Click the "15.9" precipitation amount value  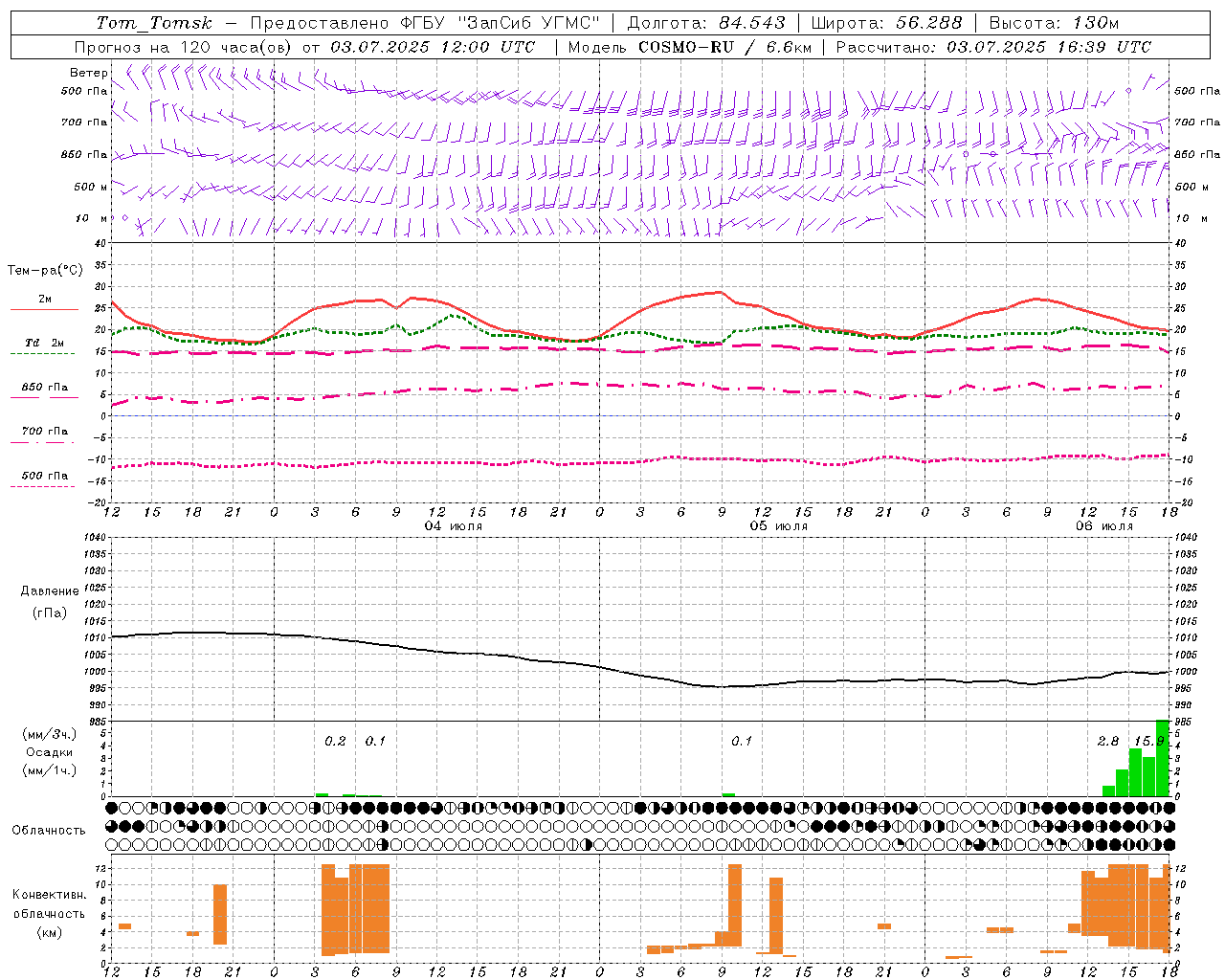1148,742
